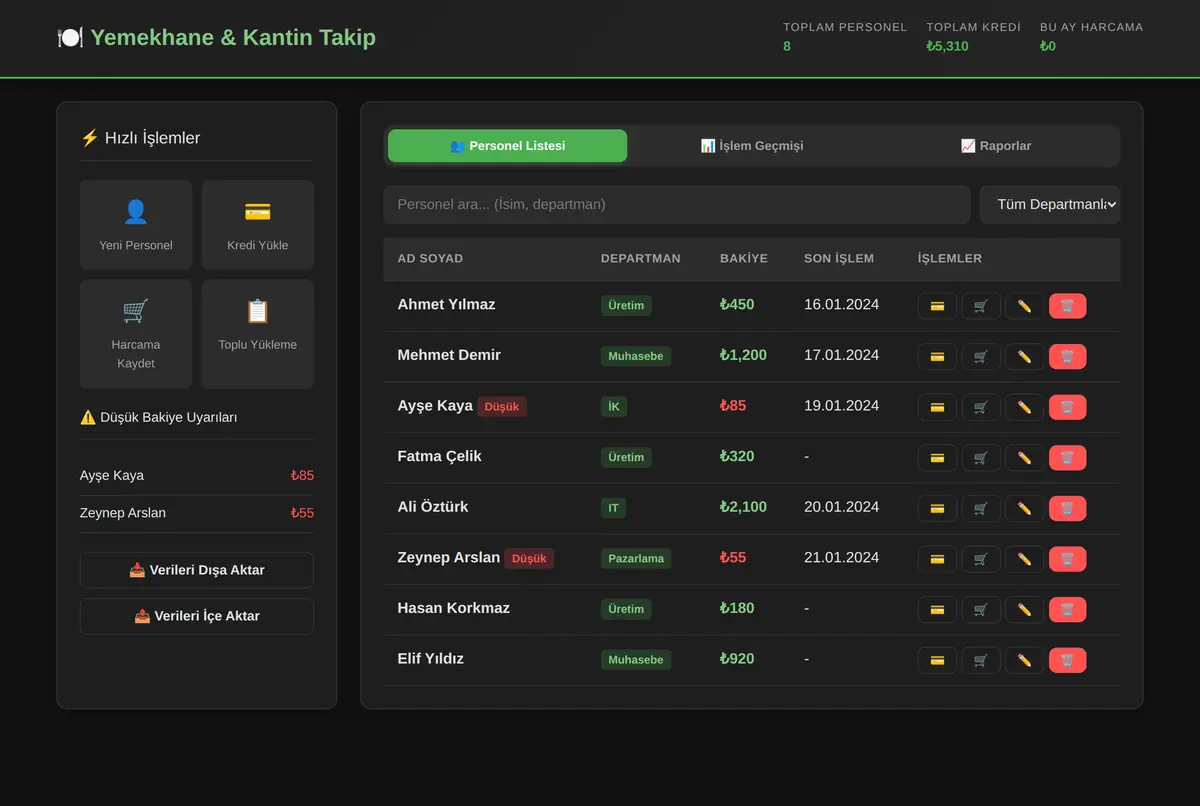
Task: Edit Elif Yıldız with the pencil icon
Action: (1024, 660)
